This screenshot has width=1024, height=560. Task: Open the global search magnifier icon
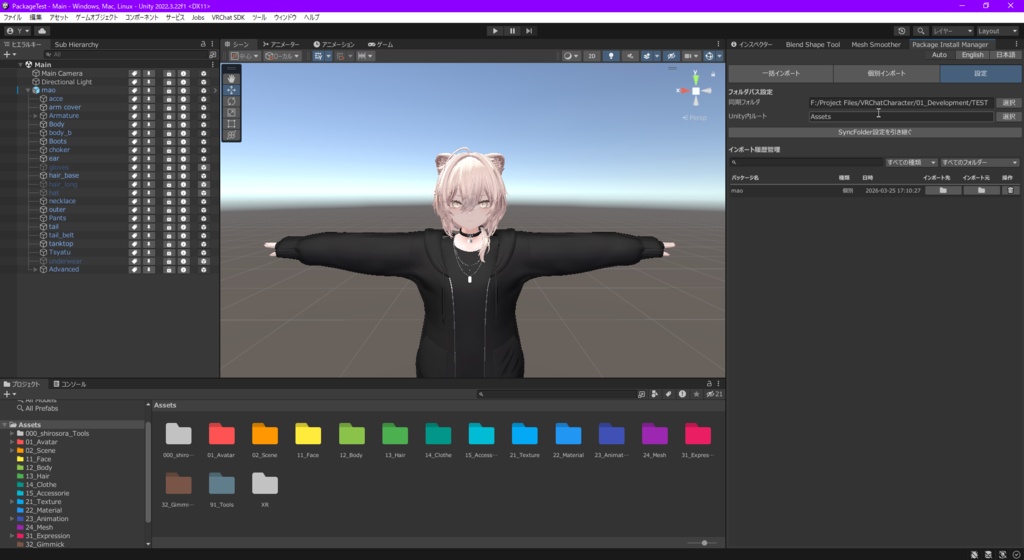coord(921,31)
